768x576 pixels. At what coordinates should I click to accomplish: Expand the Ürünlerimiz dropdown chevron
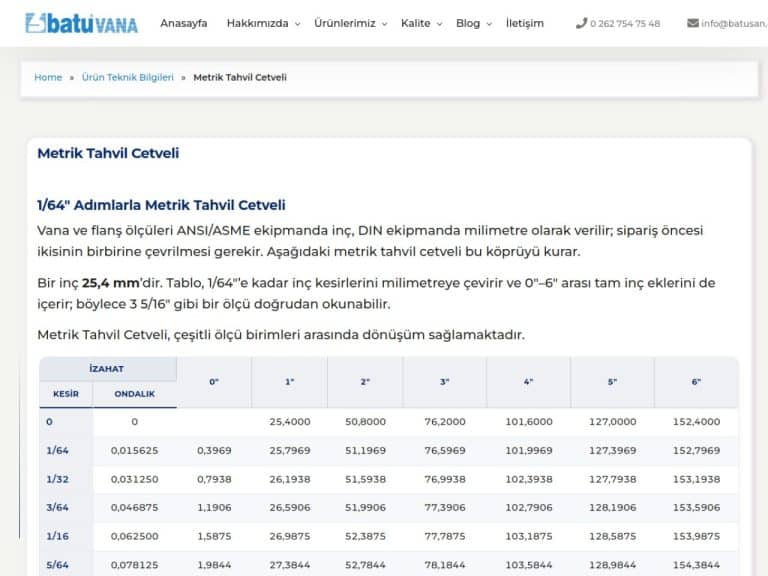(x=384, y=24)
